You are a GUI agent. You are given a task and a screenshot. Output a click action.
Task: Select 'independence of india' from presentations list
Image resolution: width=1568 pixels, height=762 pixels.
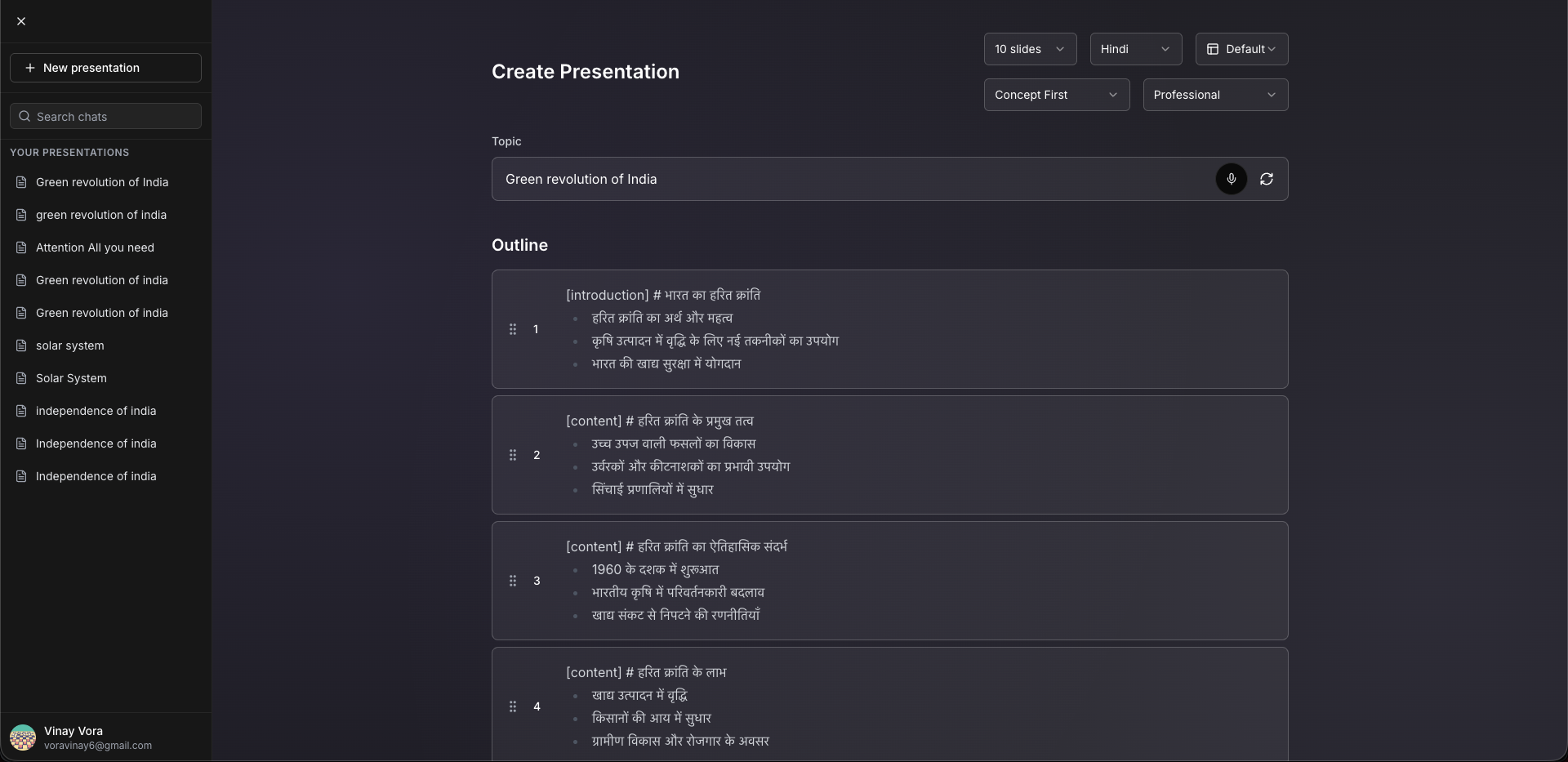(x=96, y=411)
